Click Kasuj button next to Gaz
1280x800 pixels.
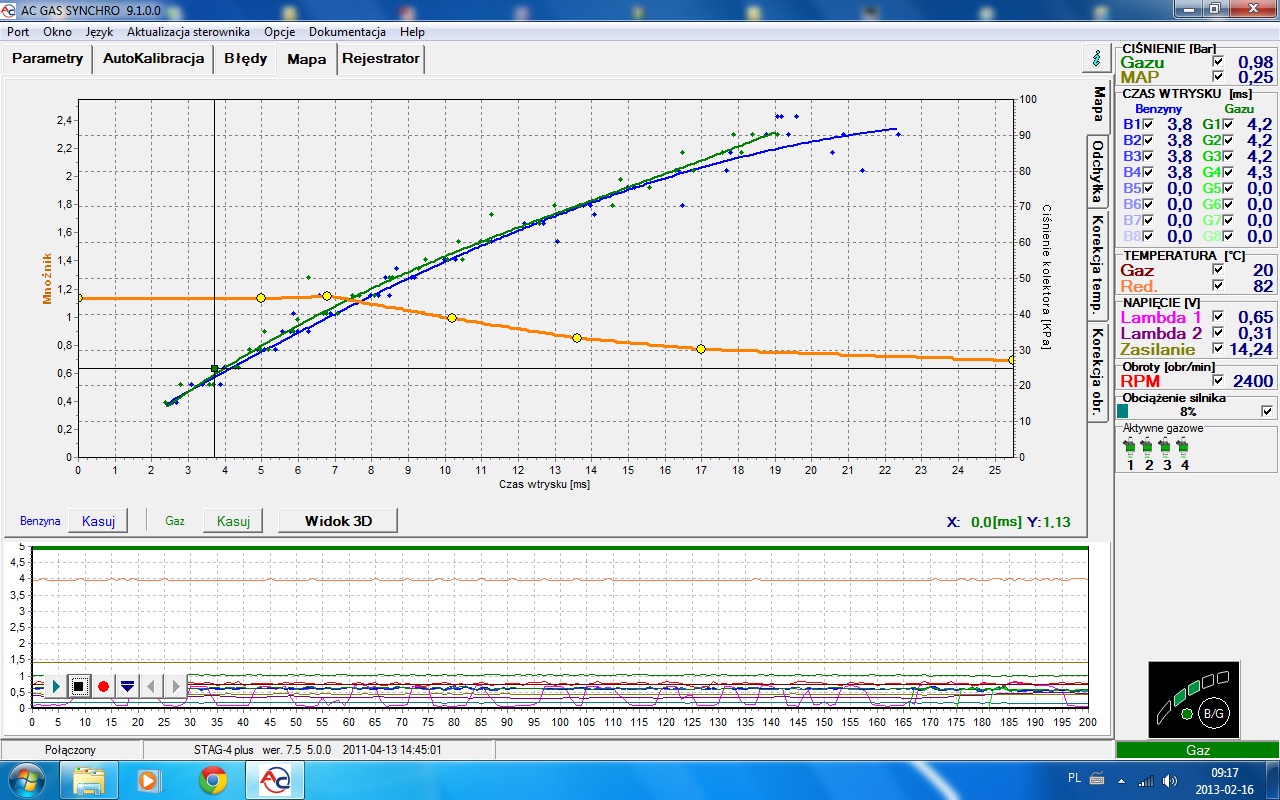point(233,520)
